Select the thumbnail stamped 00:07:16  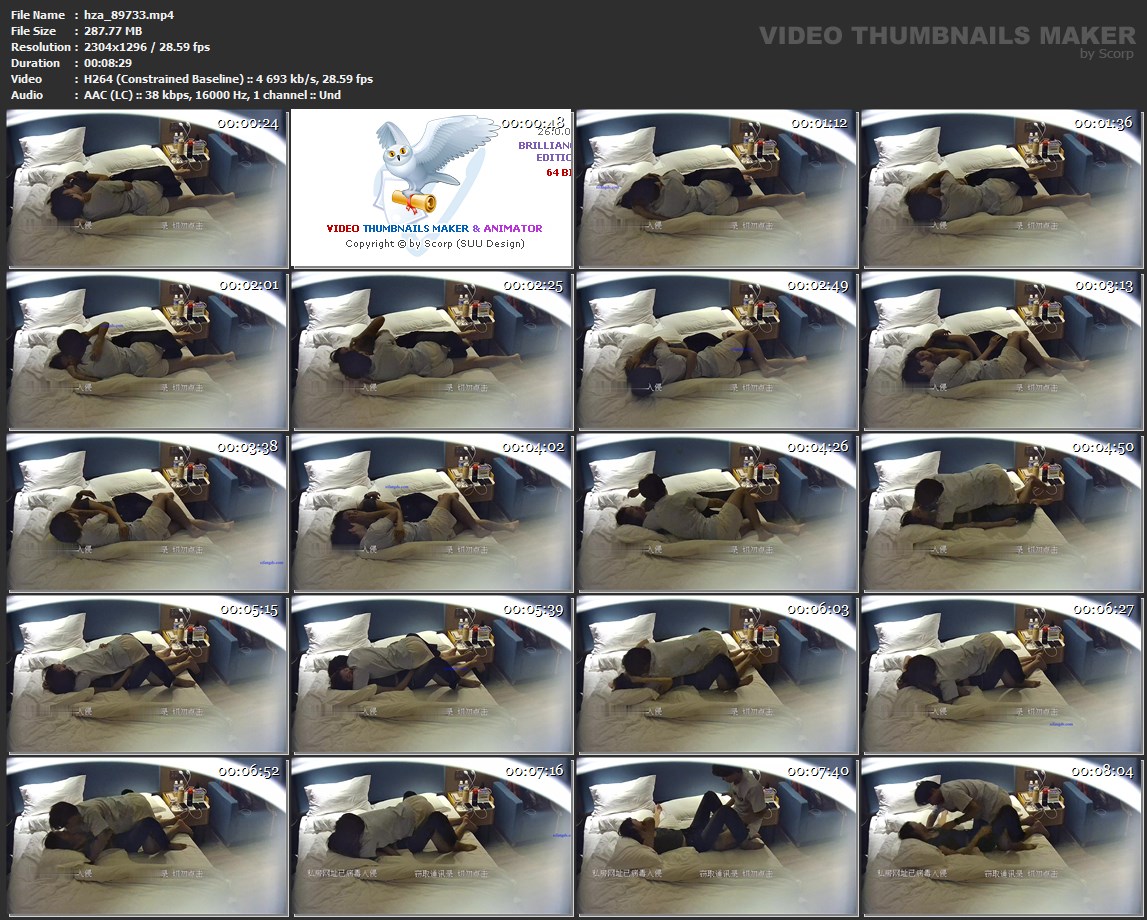click(x=432, y=837)
